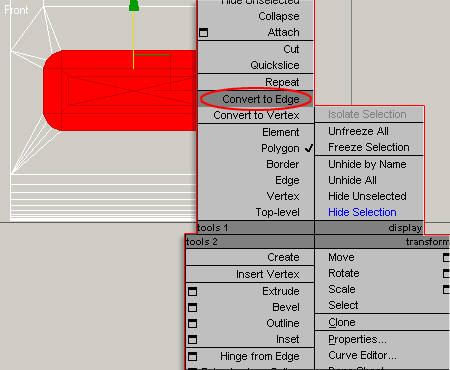Select Attach menu entry
The height and width of the screenshot is (370, 450).
tap(283, 32)
